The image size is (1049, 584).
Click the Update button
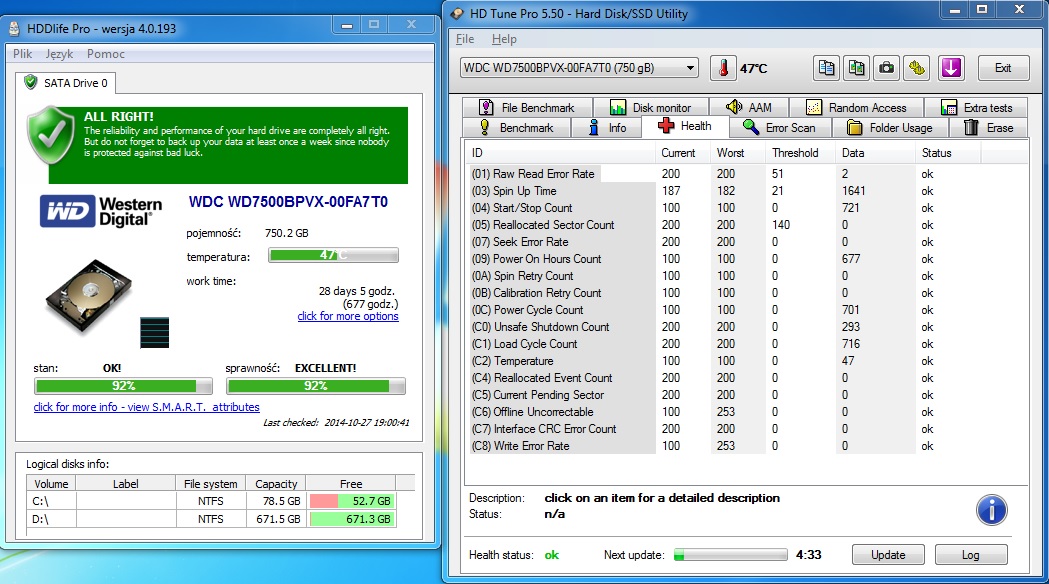point(888,555)
